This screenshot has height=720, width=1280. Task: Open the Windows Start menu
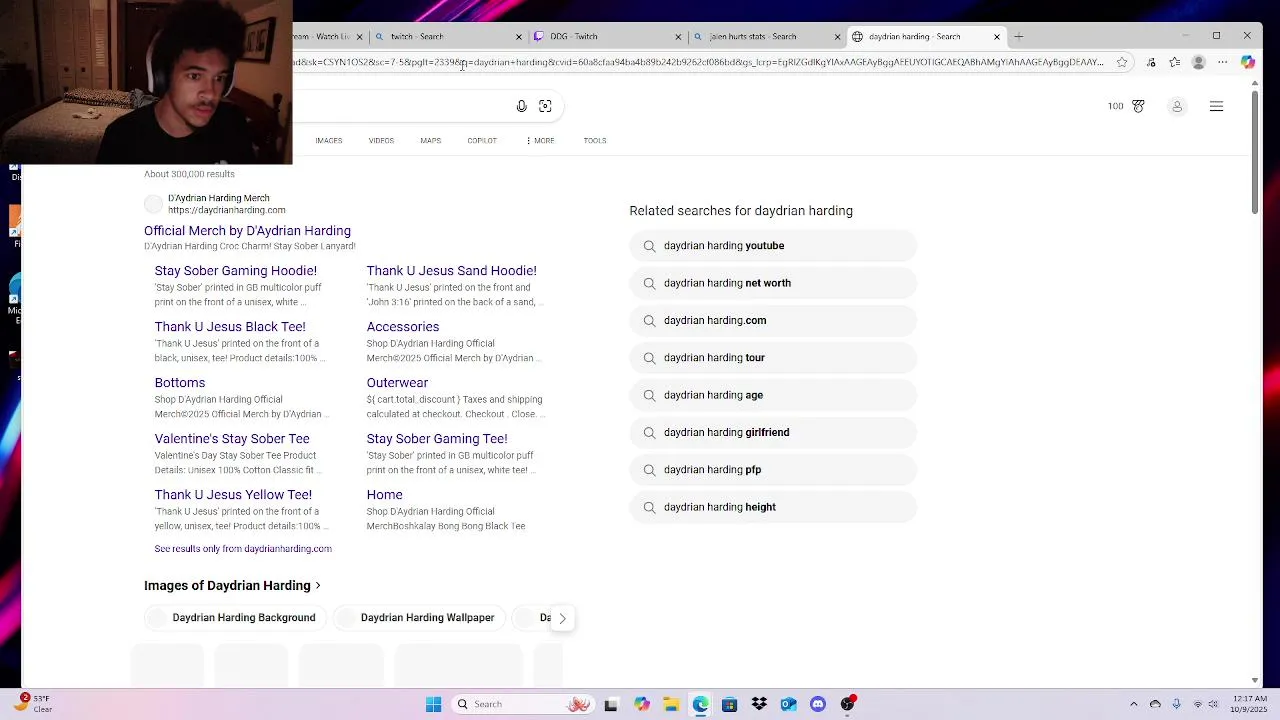coord(433,705)
